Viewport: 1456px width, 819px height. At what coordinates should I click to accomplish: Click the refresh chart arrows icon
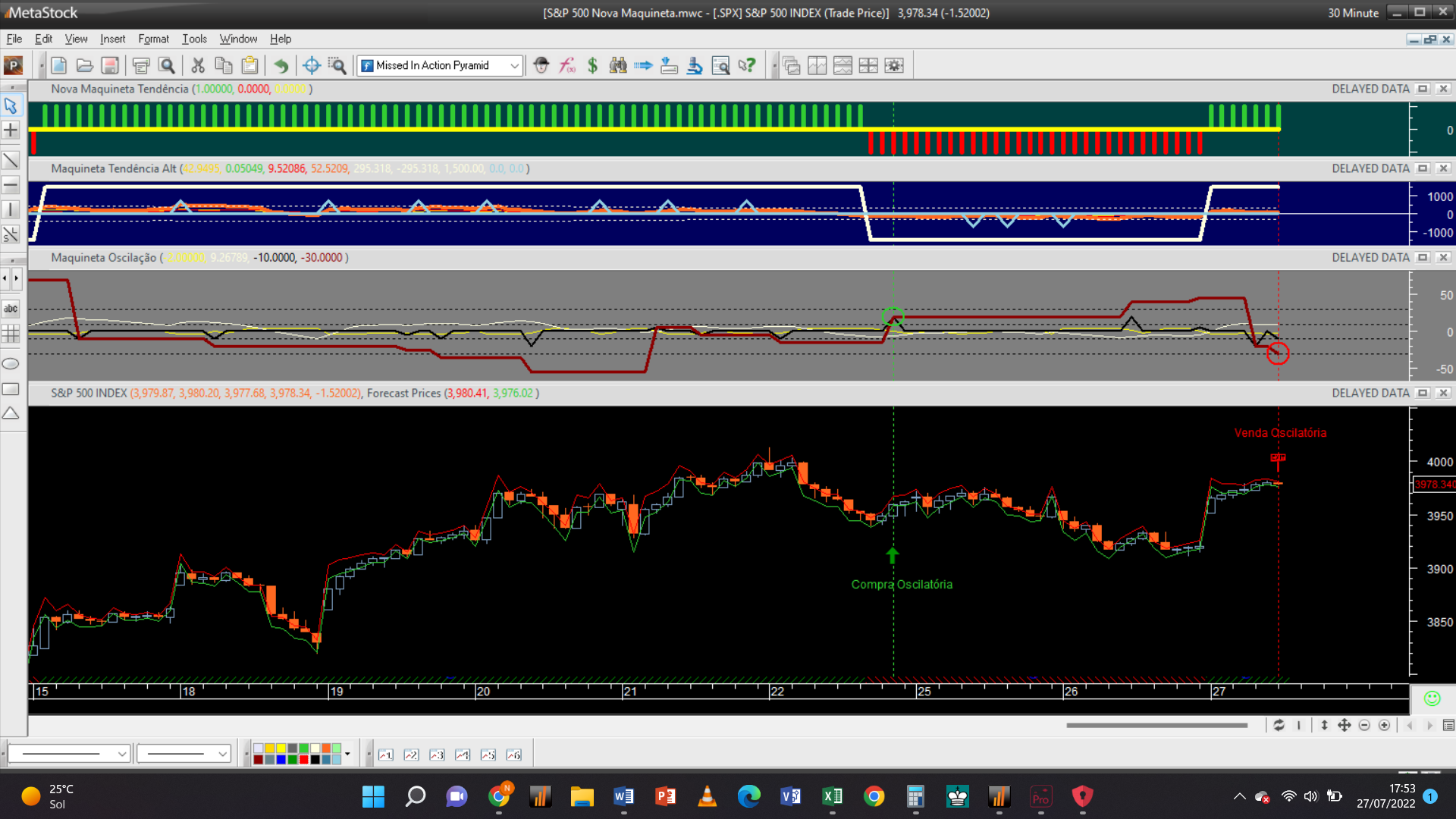[1279, 726]
